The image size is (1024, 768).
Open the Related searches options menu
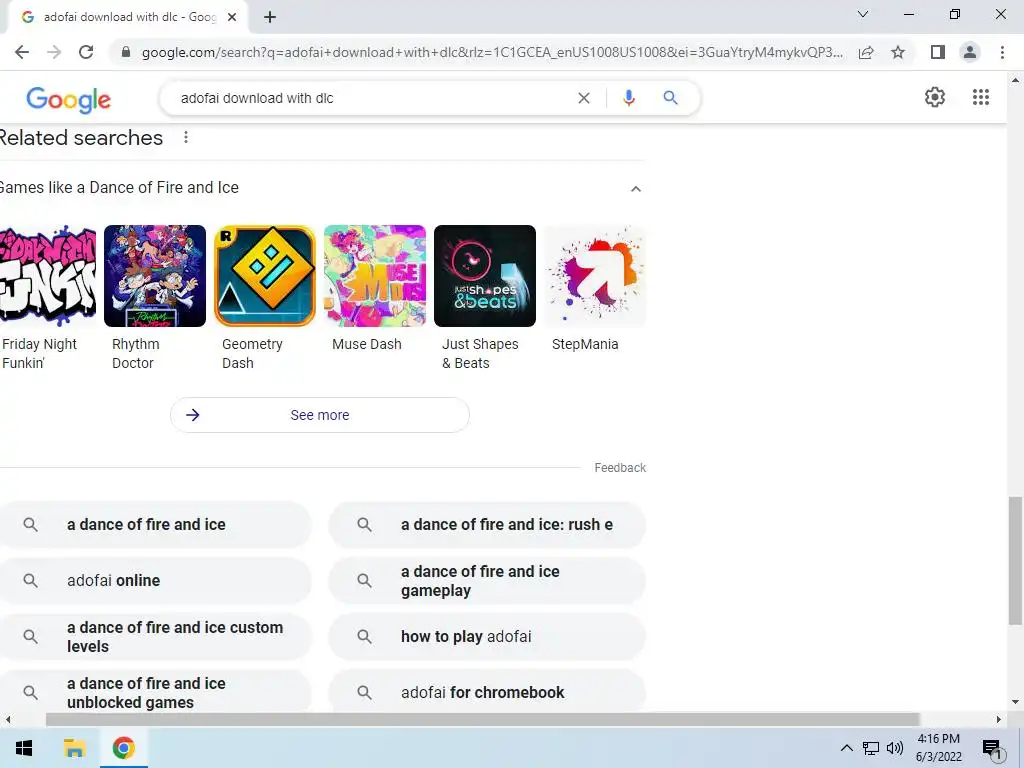186,137
